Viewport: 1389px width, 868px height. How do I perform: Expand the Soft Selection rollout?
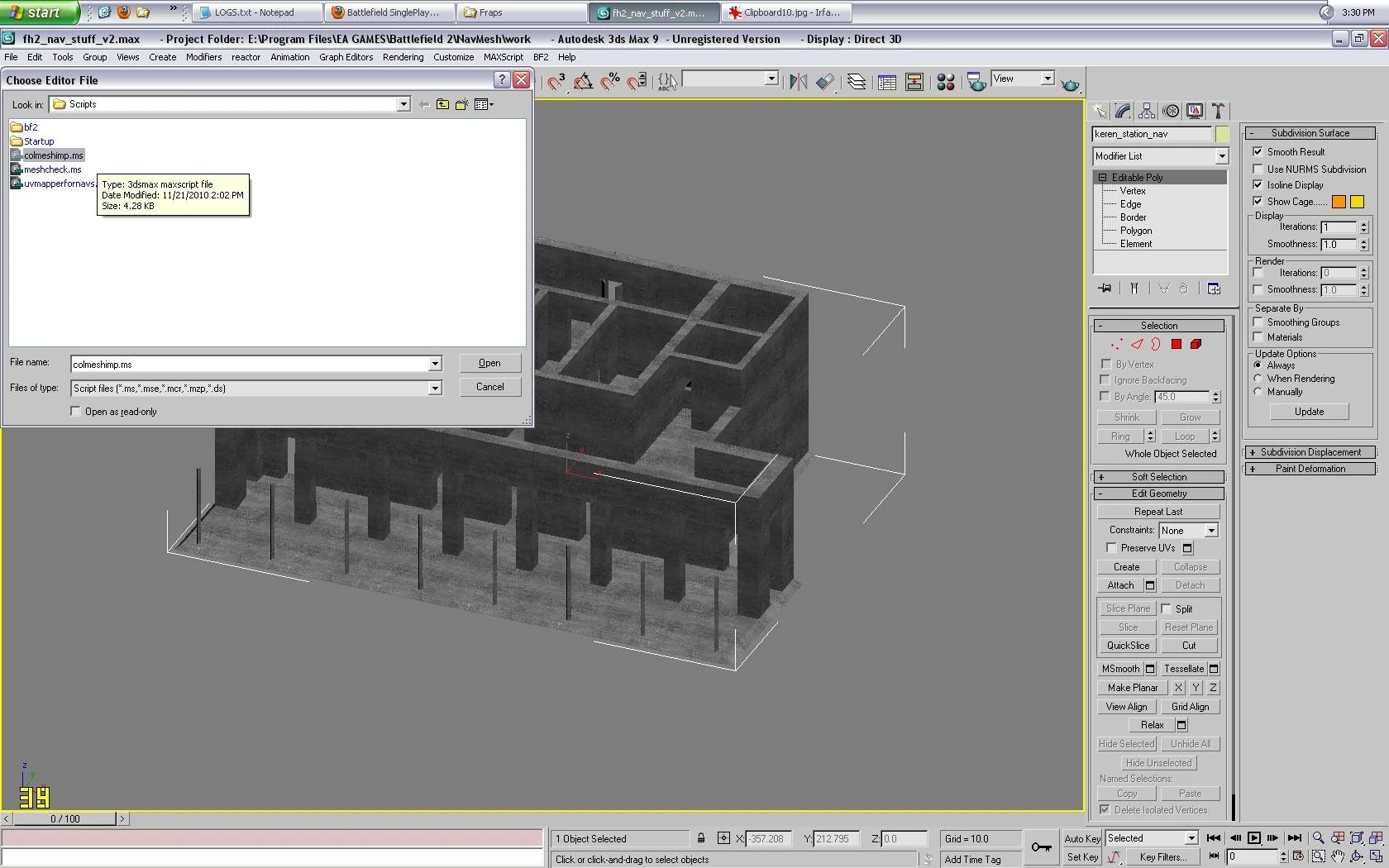(x=1158, y=477)
